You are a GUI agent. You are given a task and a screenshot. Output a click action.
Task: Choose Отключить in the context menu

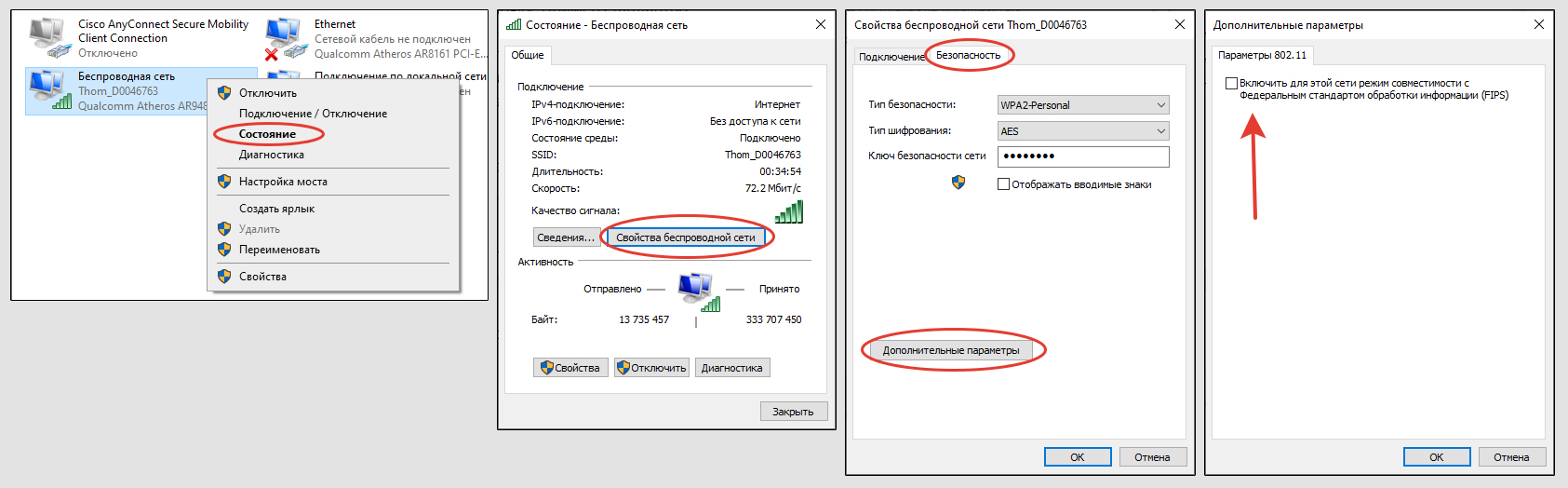point(268,93)
